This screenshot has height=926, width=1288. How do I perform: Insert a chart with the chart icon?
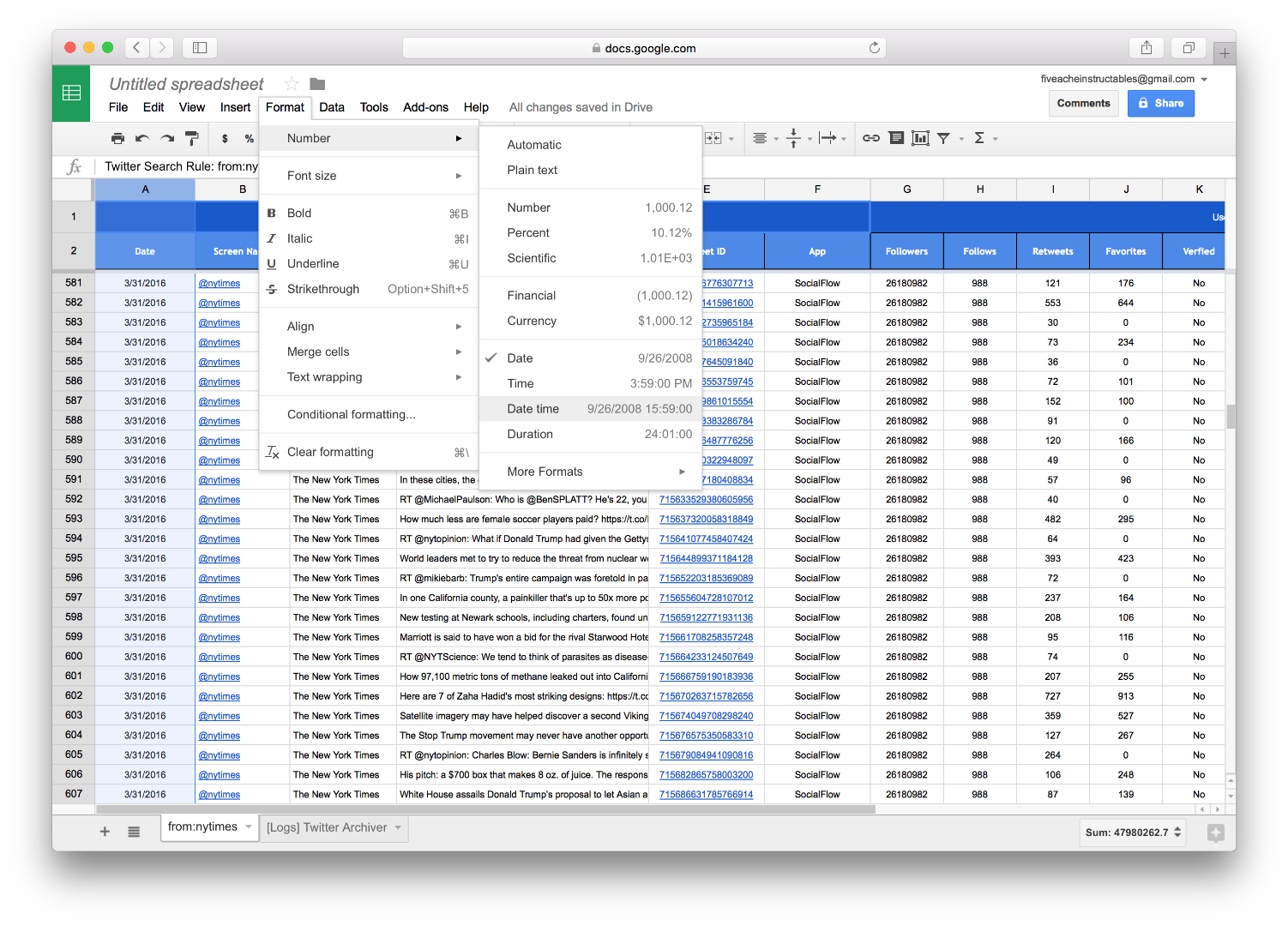[x=920, y=138]
